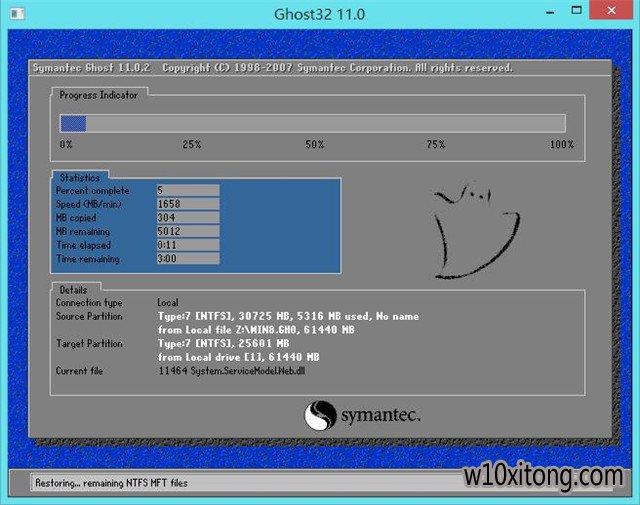Click the 'Percent complete' label
Viewport: 640px width, 505px height.
coord(93,191)
